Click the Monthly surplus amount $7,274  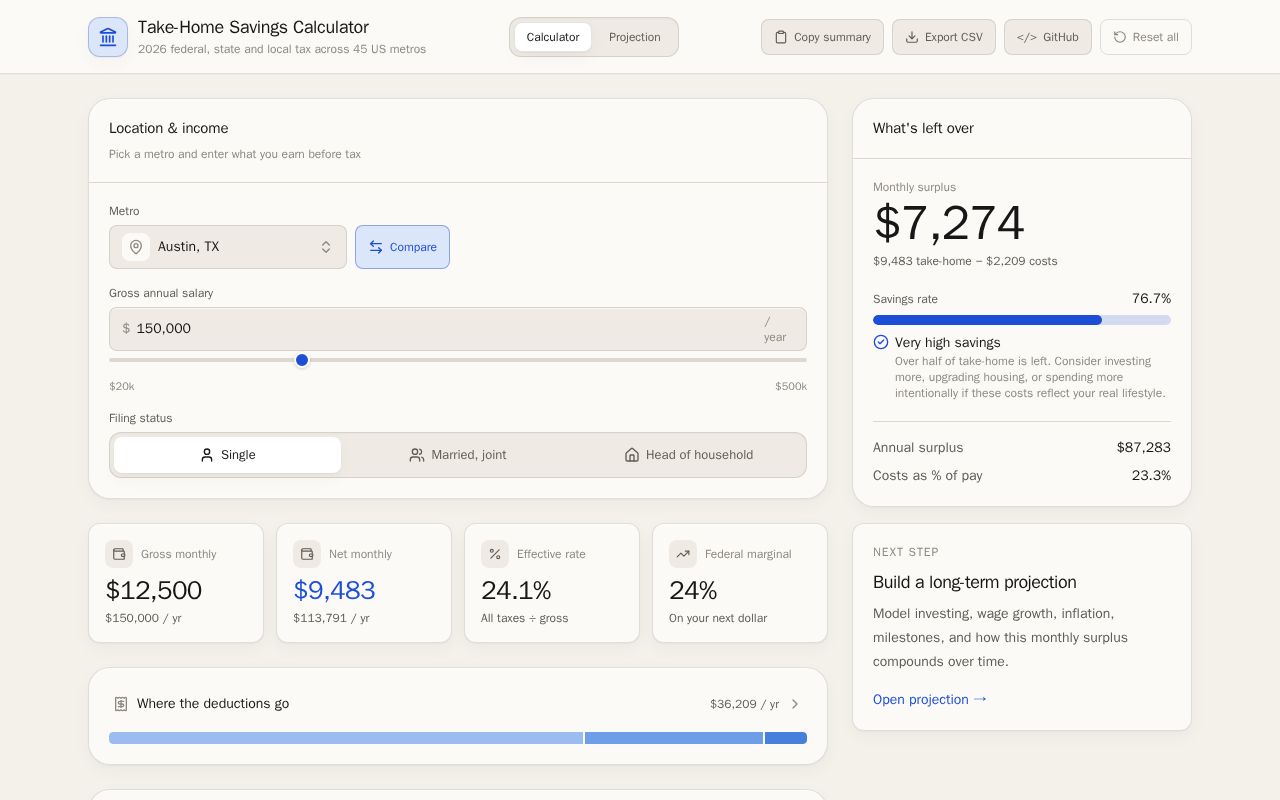949,222
